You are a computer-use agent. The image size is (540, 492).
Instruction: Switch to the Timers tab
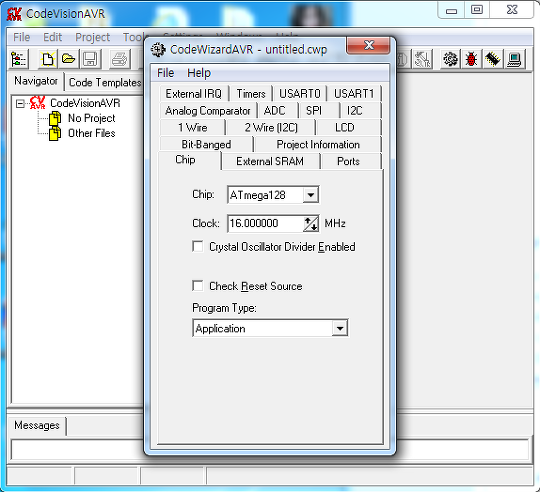(x=251, y=94)
